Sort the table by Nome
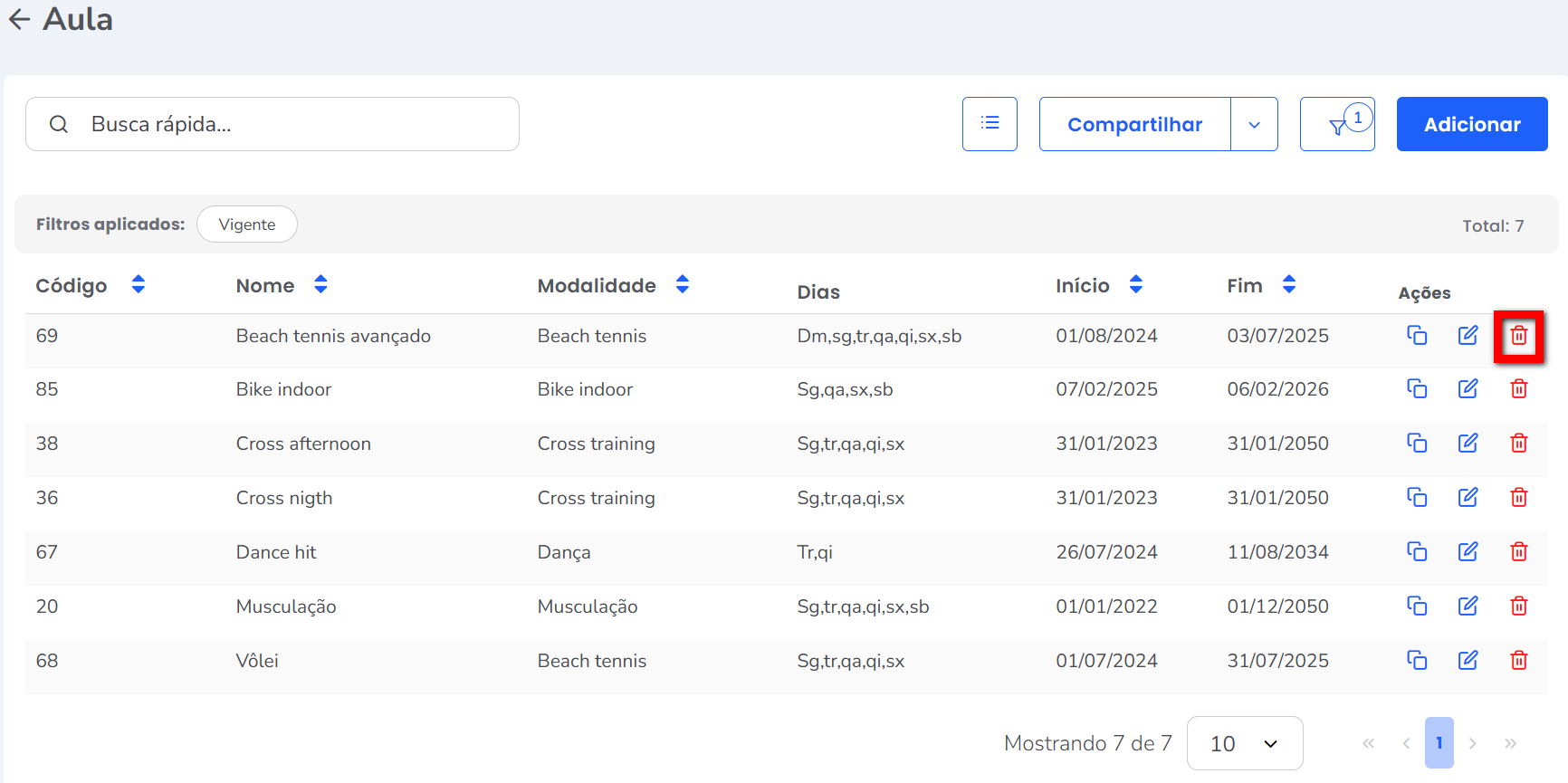This screenshot has height=783, width=1568. tap(320, 284)
